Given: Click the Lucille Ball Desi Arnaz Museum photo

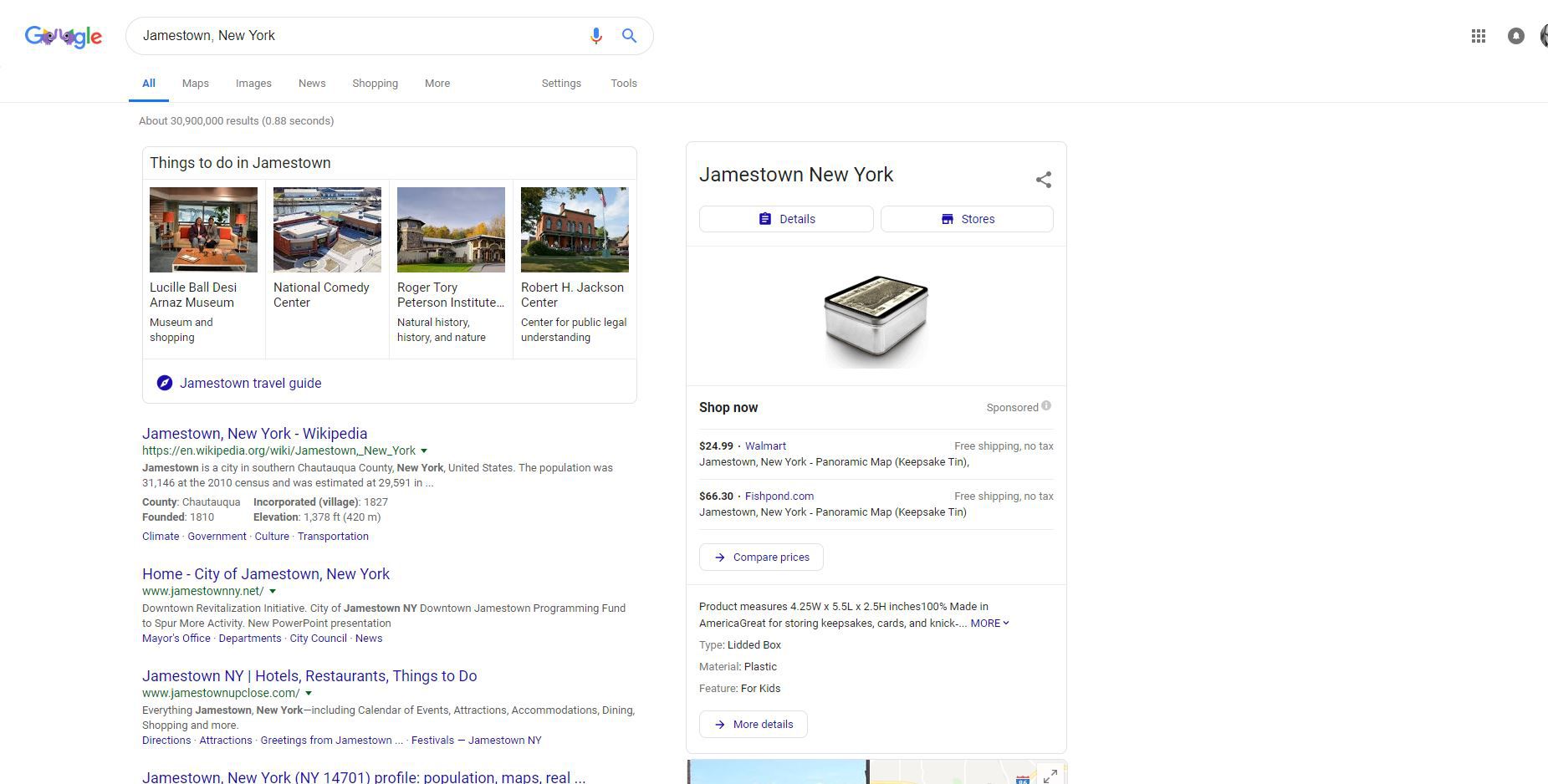Looking at the screenshot, I should [203, 230].
